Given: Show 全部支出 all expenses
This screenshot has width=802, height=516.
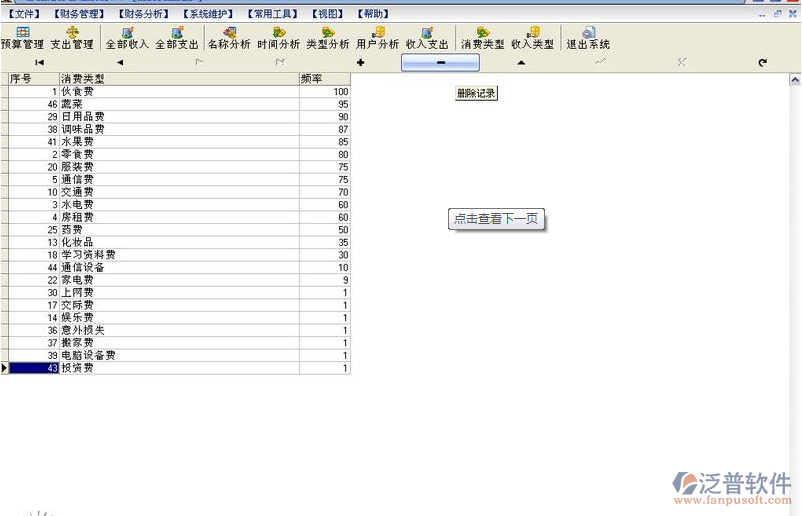Looking at the screenshot, I should click(177, 39).
